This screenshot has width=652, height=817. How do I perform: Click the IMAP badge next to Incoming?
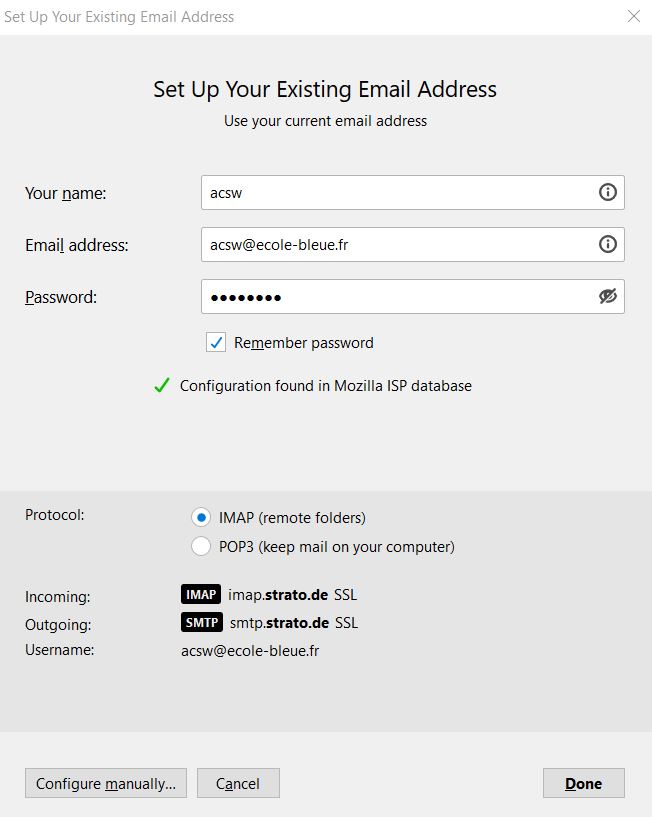(x=201, y=595)
